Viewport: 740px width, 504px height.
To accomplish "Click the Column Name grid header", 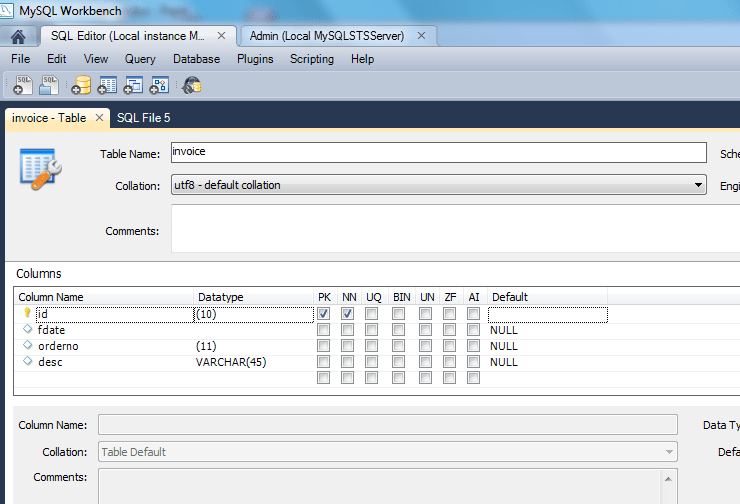I will pyautogui.click(x=104, y=297).
